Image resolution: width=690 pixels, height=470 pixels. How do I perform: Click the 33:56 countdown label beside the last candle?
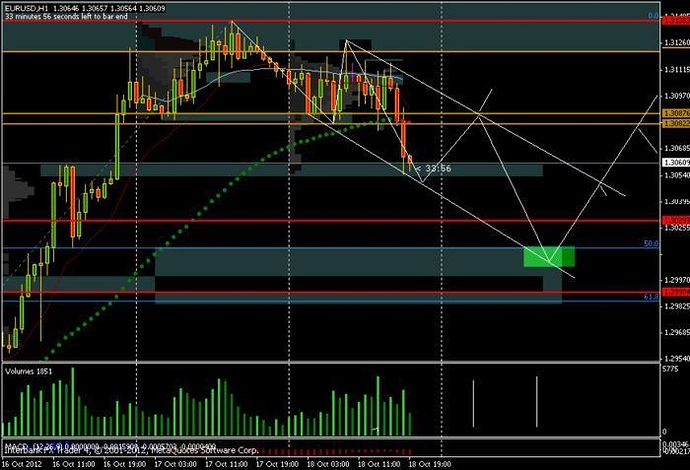tap(438, 168)
